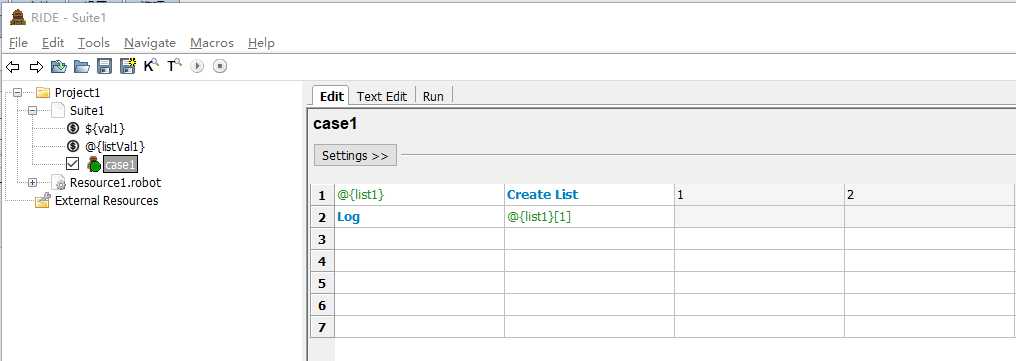Click the Go Back arrow toolbar icon

(x=12, y=66)
